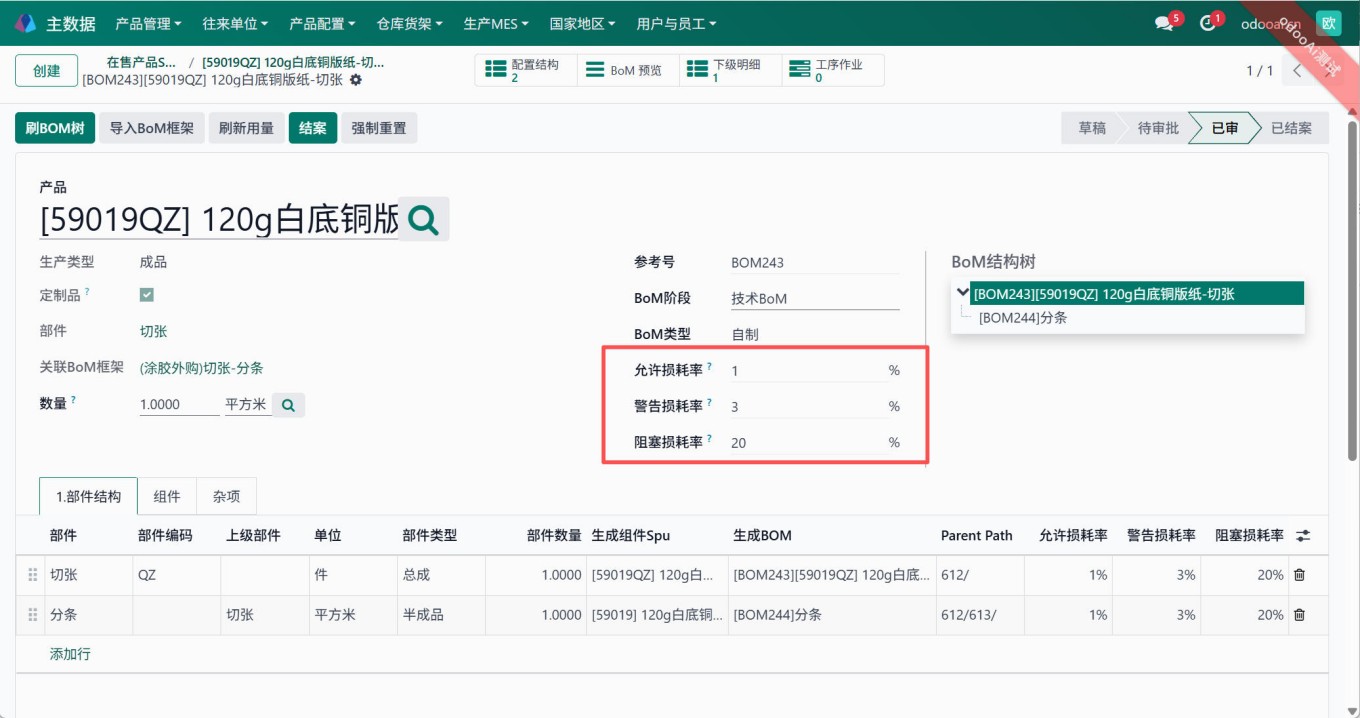Click help tooltip mark next to 允许损耗率
The image size is (1360, 718).
[710, 367]
